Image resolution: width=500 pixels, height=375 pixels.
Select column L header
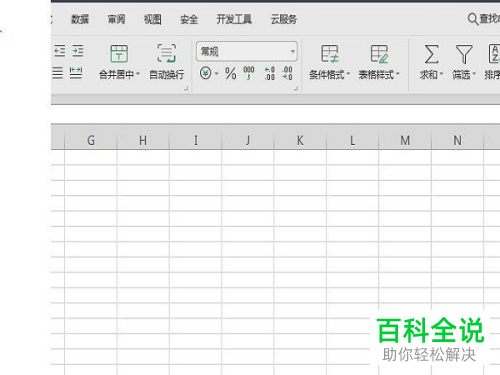[x=352, y=140]
